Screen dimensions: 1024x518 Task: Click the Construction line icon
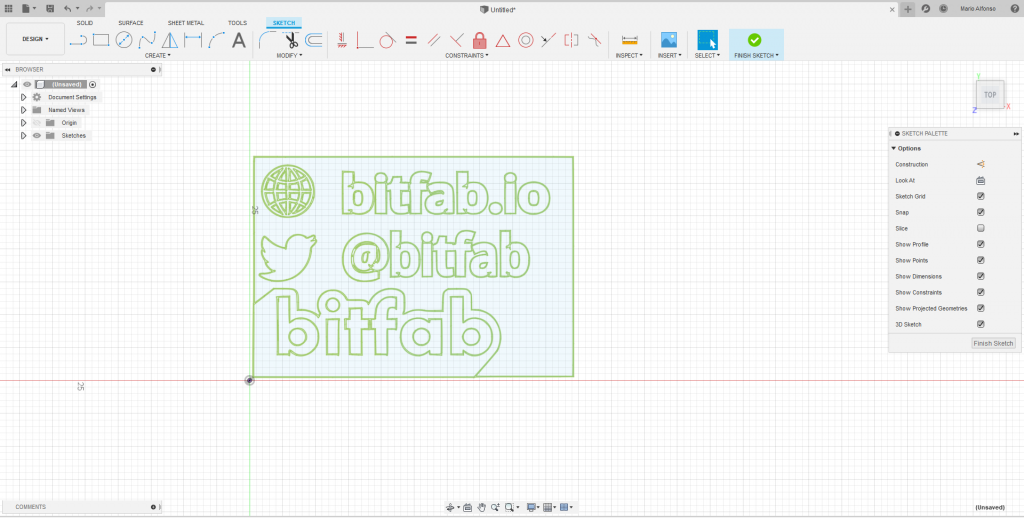pyautogui.click(x=980, y=165)
